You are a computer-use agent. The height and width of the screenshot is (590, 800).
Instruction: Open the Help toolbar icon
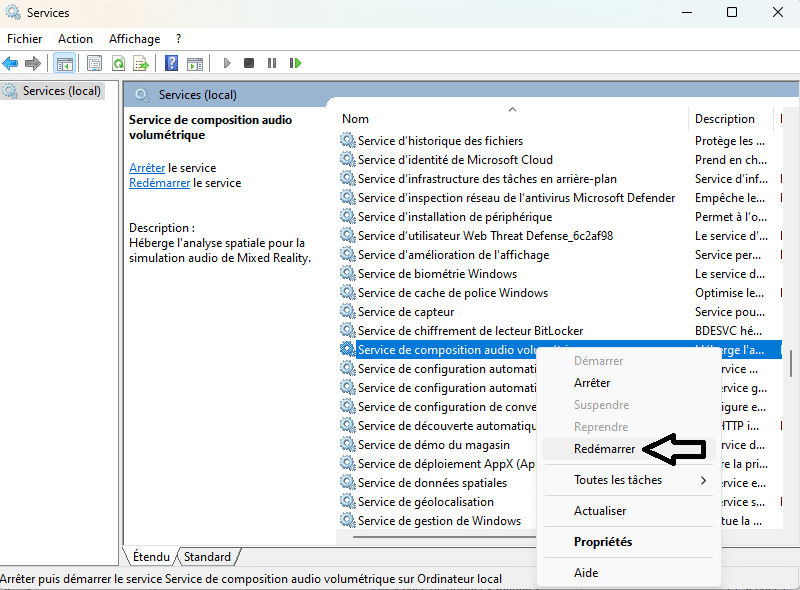[x=171, y=63]
